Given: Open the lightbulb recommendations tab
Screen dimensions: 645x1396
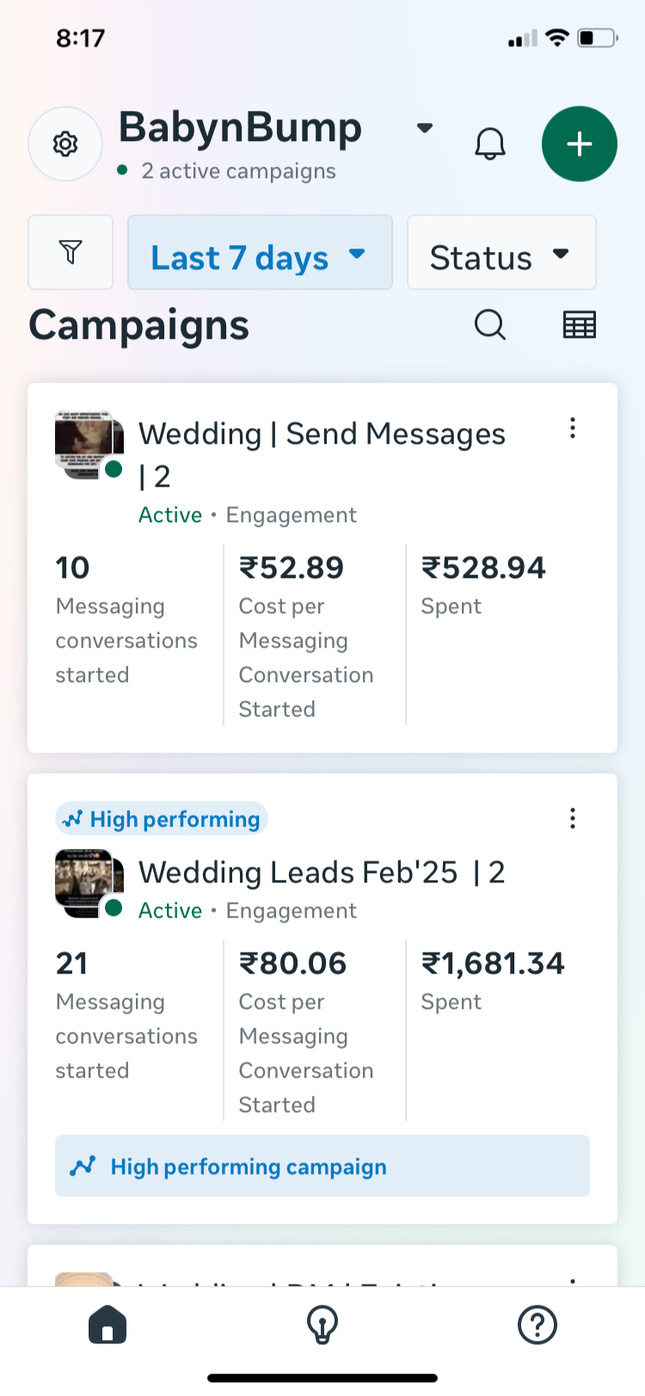Looking at the screenshot, I should [x=322, y=1326].
